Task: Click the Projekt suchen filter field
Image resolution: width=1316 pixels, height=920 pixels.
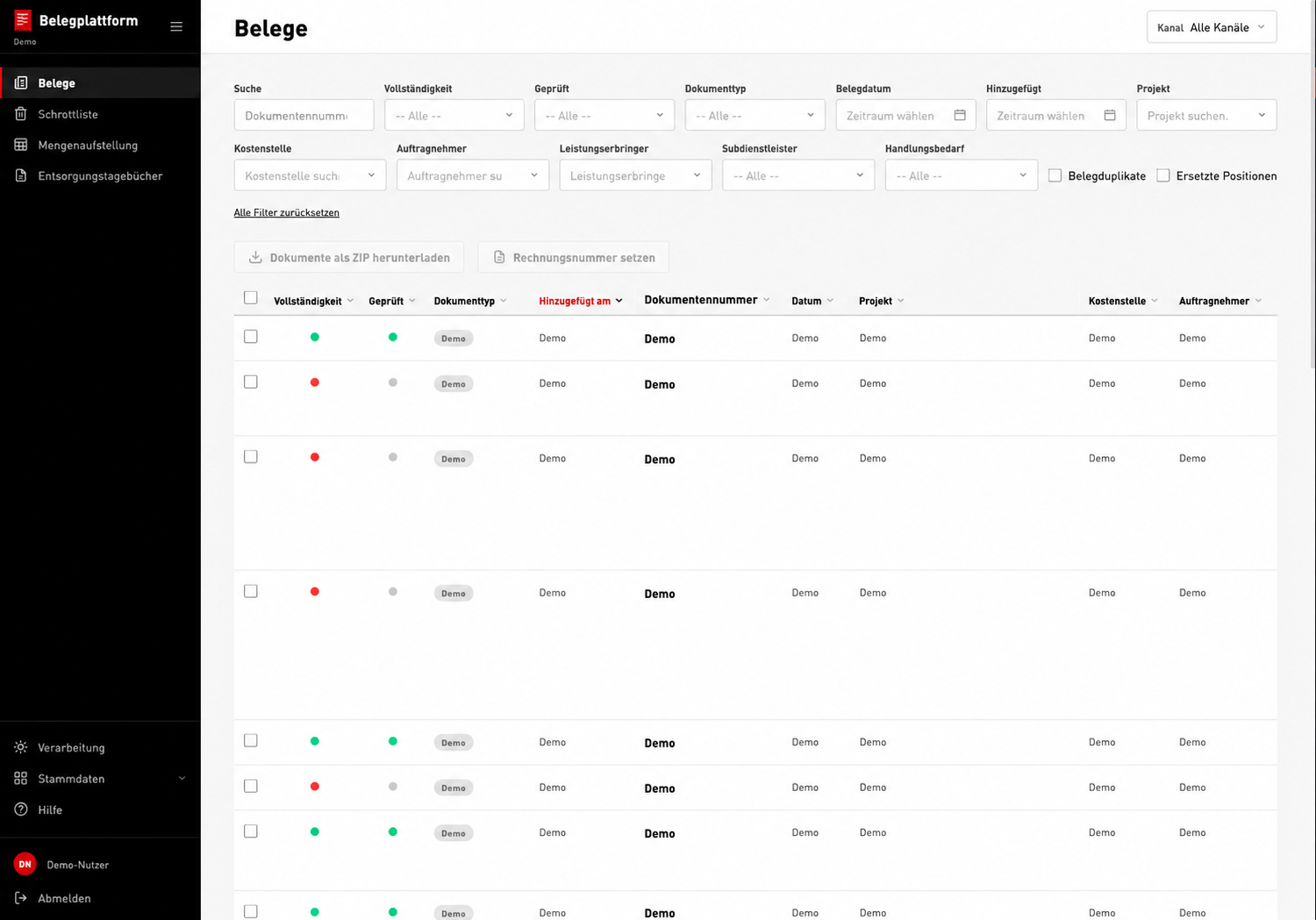Action: coord(1206,115)
